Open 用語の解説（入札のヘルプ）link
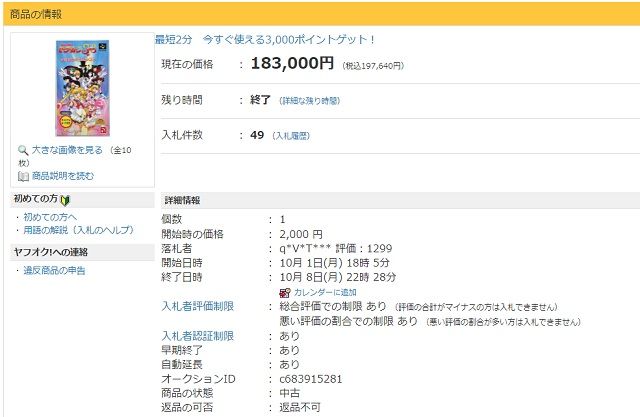Screen dimensions: 640x417 coord(78,230)
